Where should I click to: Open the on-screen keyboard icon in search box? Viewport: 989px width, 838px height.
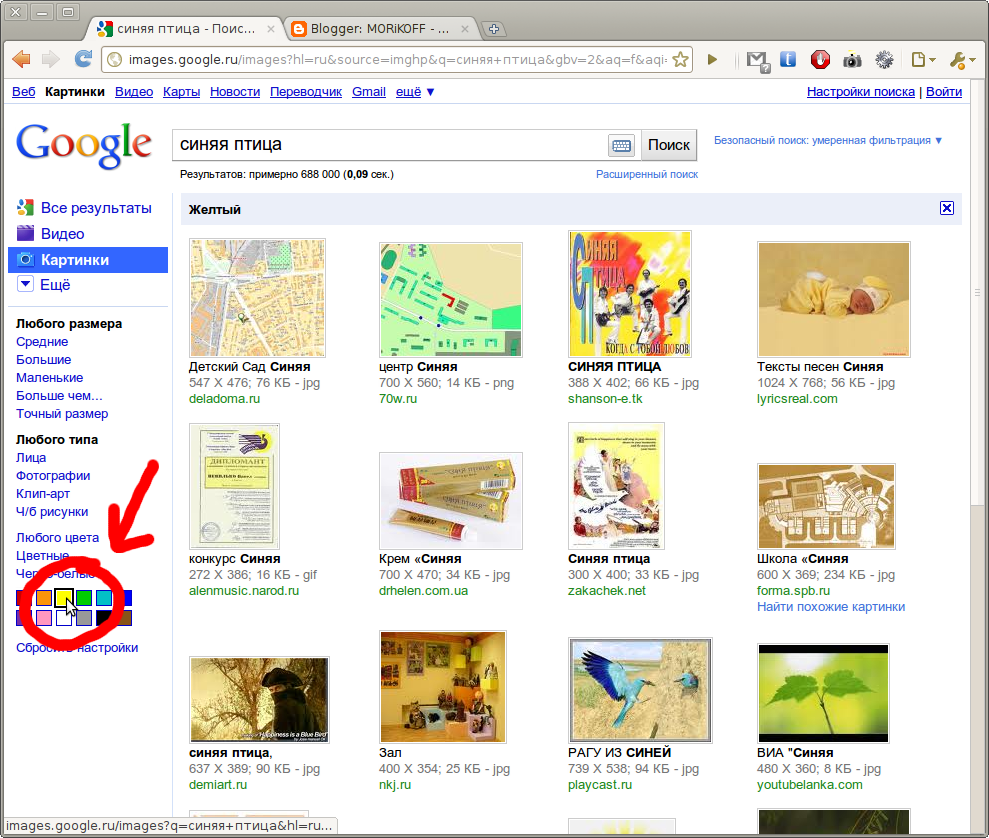pyautogui.click(x=621, y=145)
